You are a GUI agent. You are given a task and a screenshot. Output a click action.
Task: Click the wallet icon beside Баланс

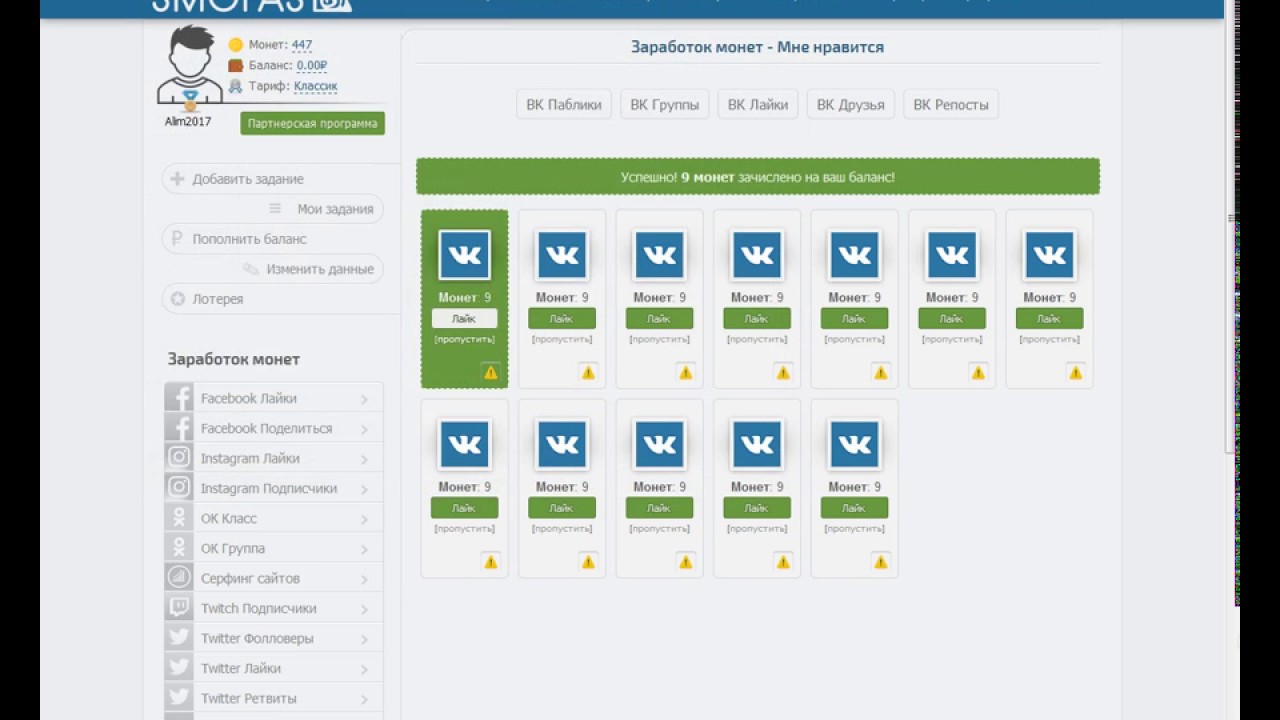(x=235, y=66)
